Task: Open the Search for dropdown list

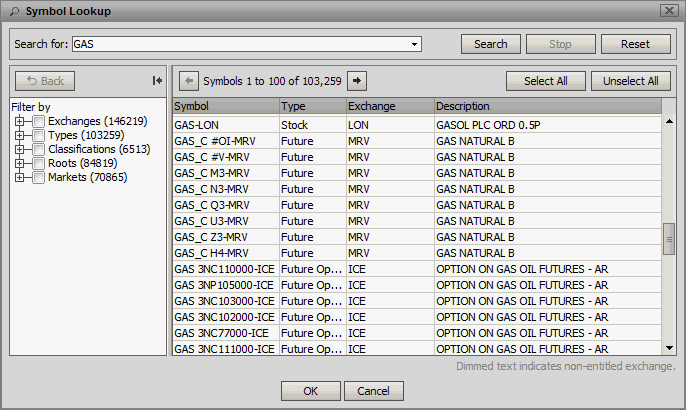Action: (x=415, y=44)
